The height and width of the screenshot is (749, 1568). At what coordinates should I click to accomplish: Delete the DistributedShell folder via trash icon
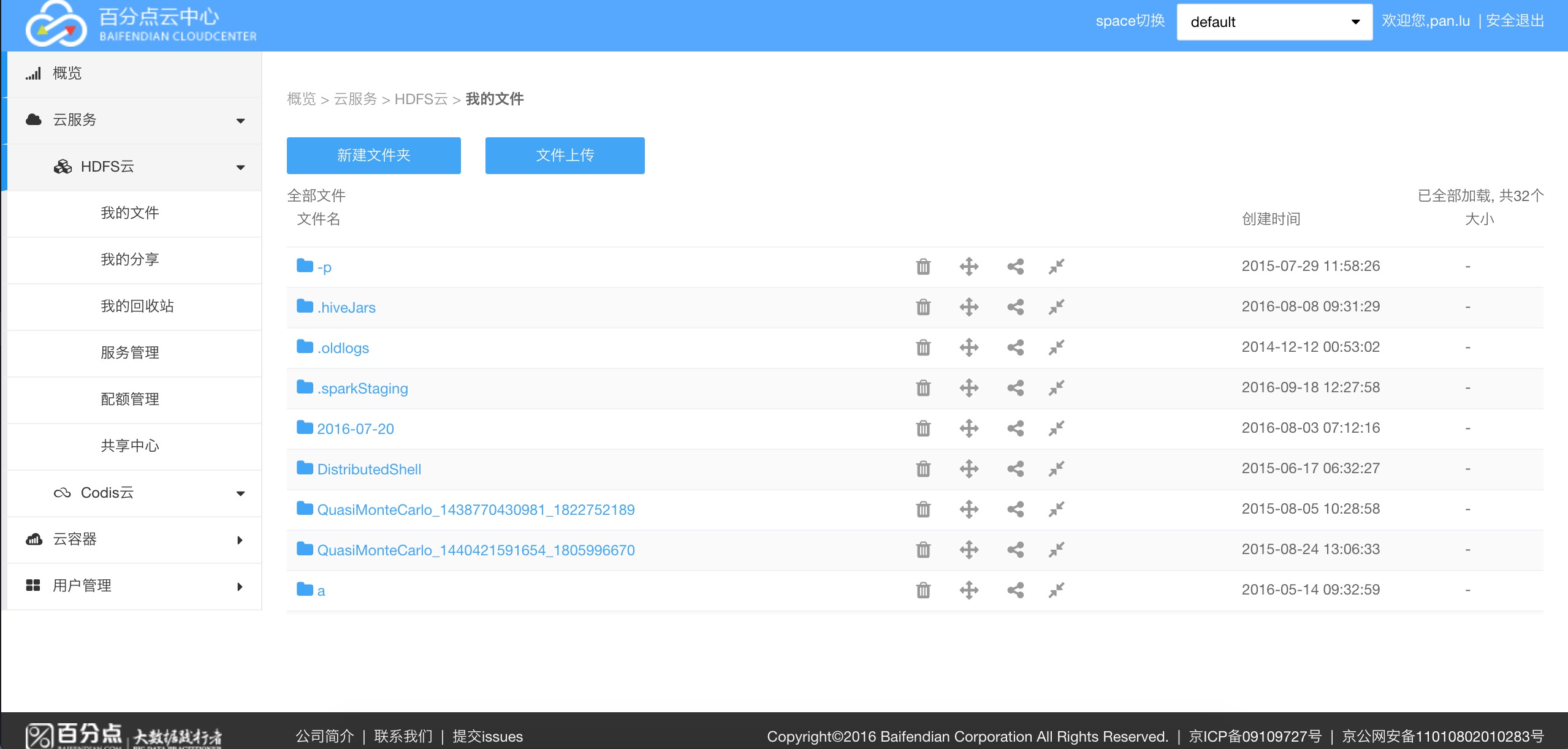click(x=923, y=469)
